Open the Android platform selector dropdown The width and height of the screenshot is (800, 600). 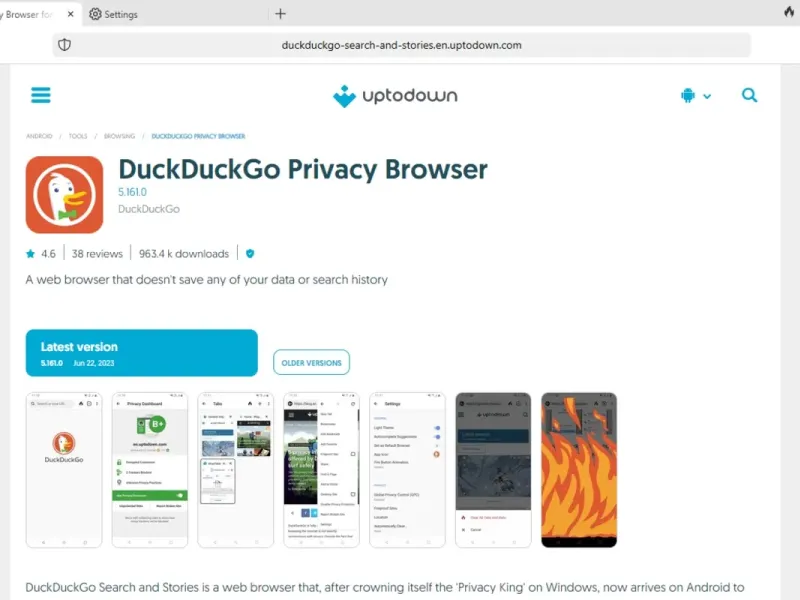(x=695, y=95)
